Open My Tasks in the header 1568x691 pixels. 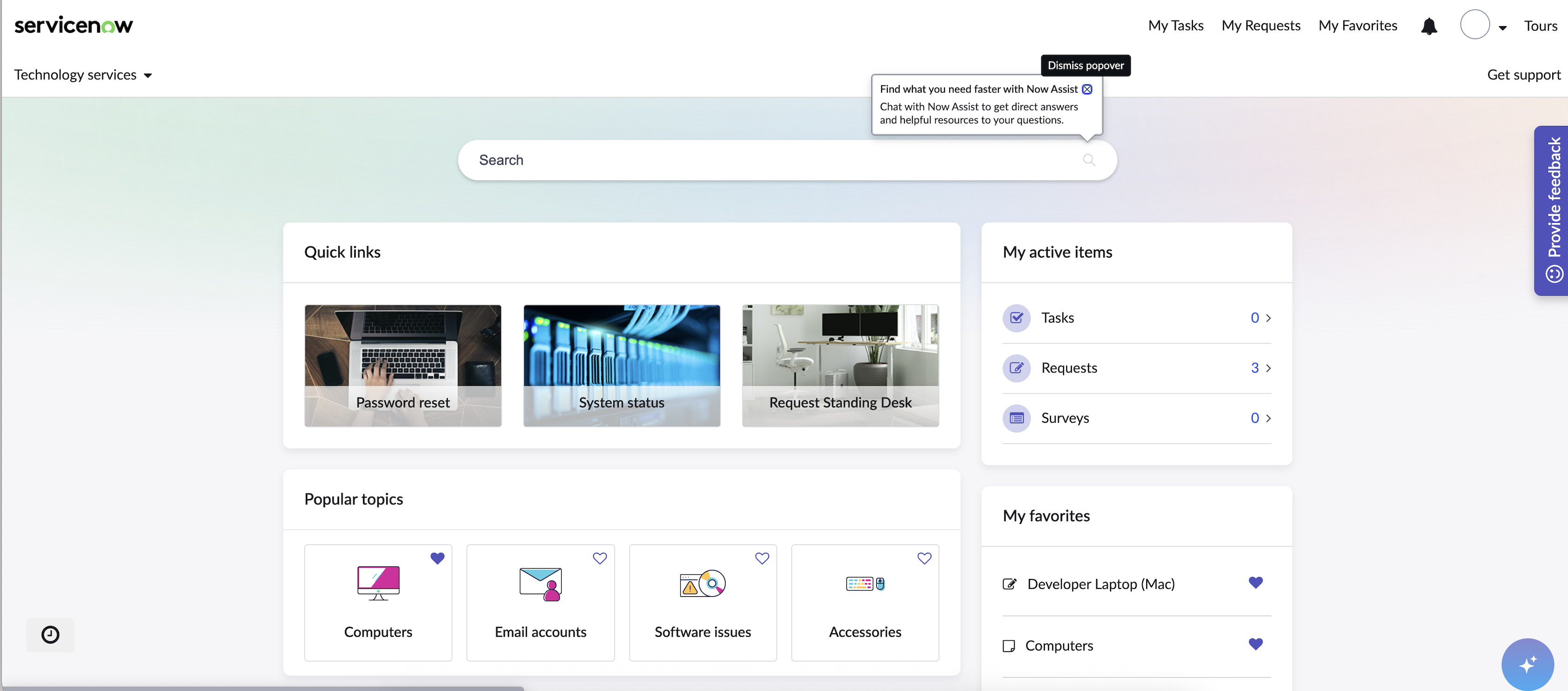(1176, 26)
